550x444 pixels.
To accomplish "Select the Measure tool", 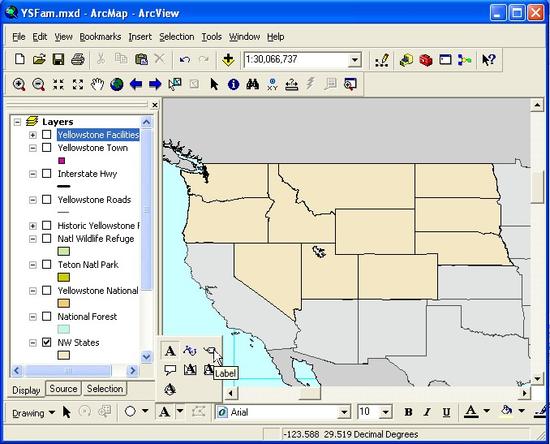I will [291, 85].
